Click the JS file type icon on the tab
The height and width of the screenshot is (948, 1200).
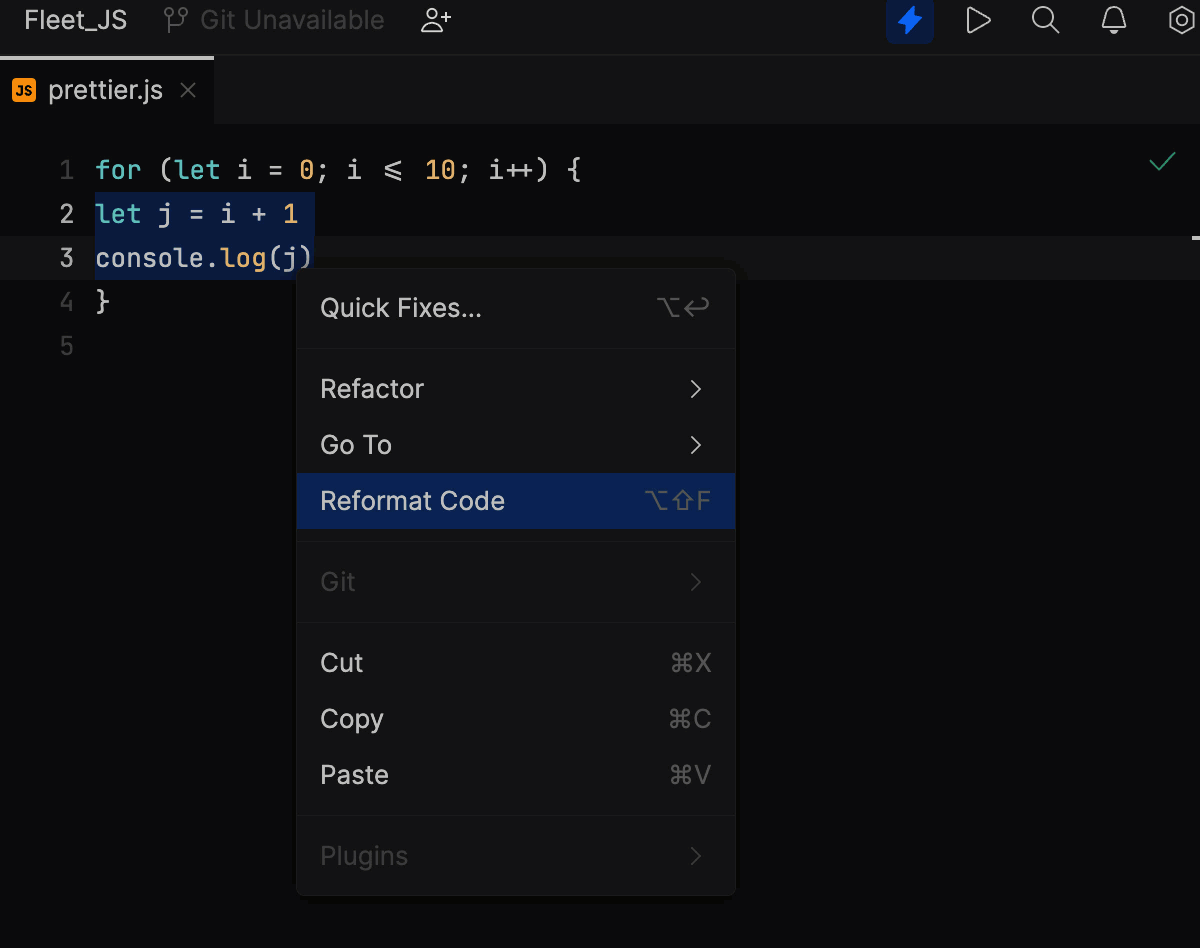(24, 89)
